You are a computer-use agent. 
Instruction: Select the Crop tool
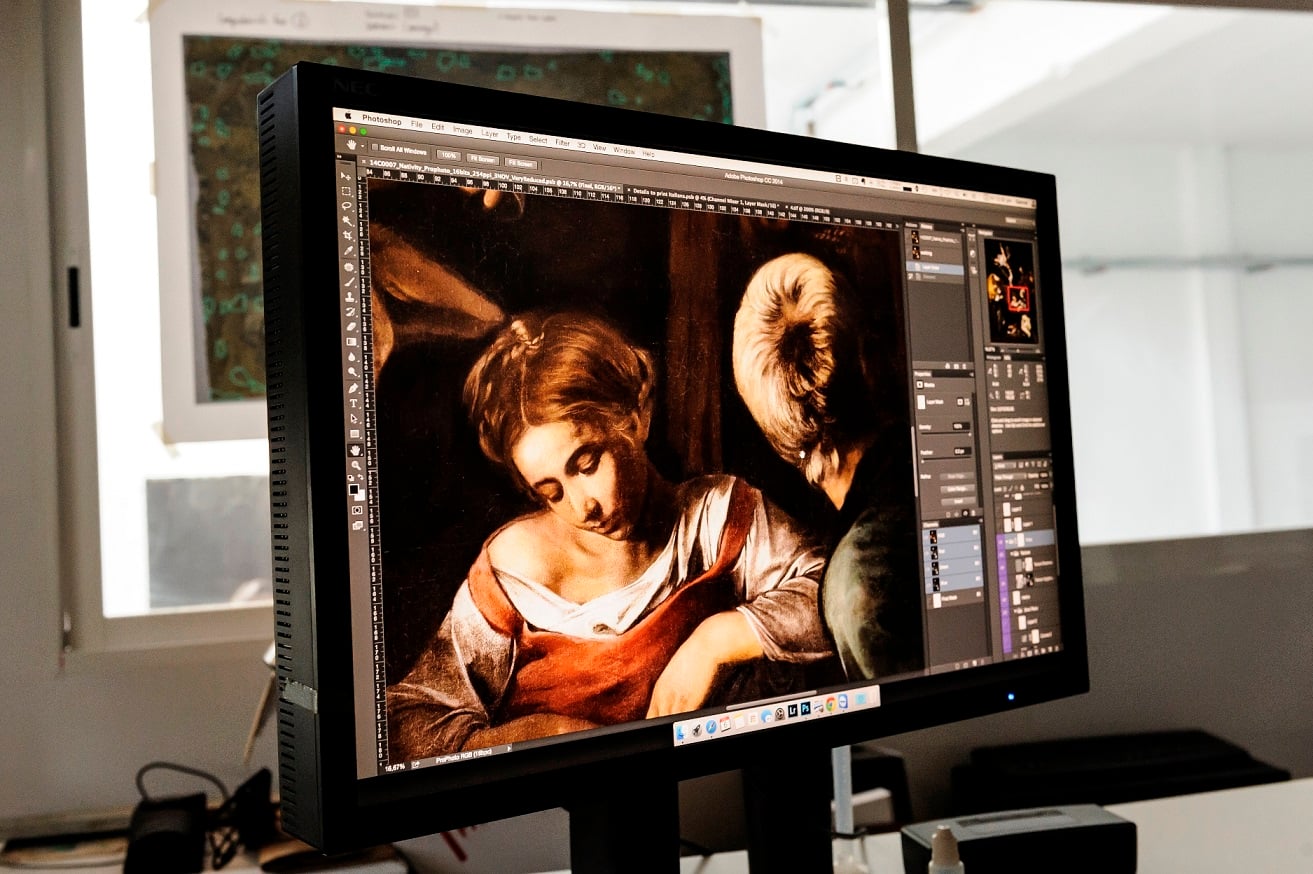(347, 236)
